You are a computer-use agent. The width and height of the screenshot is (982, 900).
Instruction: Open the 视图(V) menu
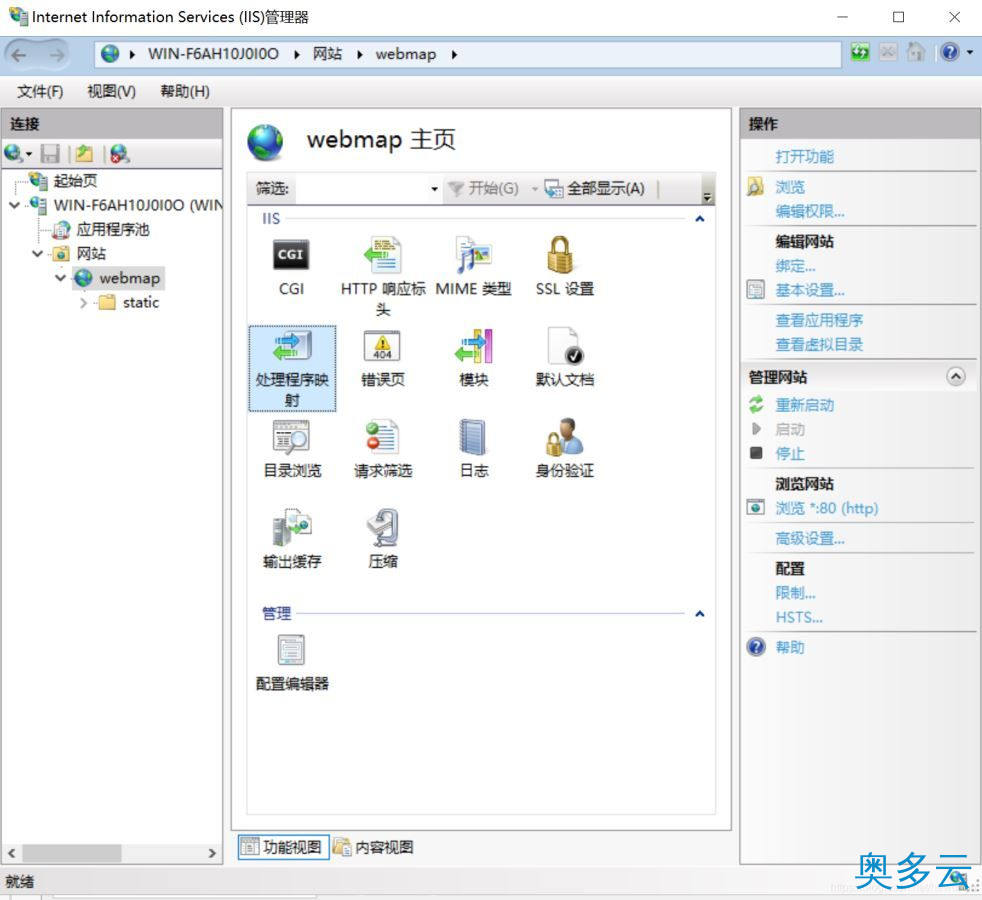111,91
